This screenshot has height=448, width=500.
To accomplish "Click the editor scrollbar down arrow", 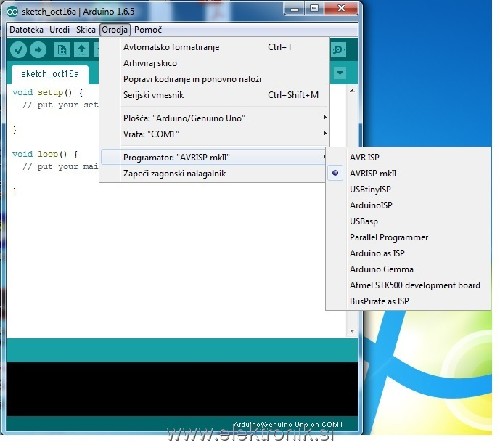I will (x=352, y=331).
